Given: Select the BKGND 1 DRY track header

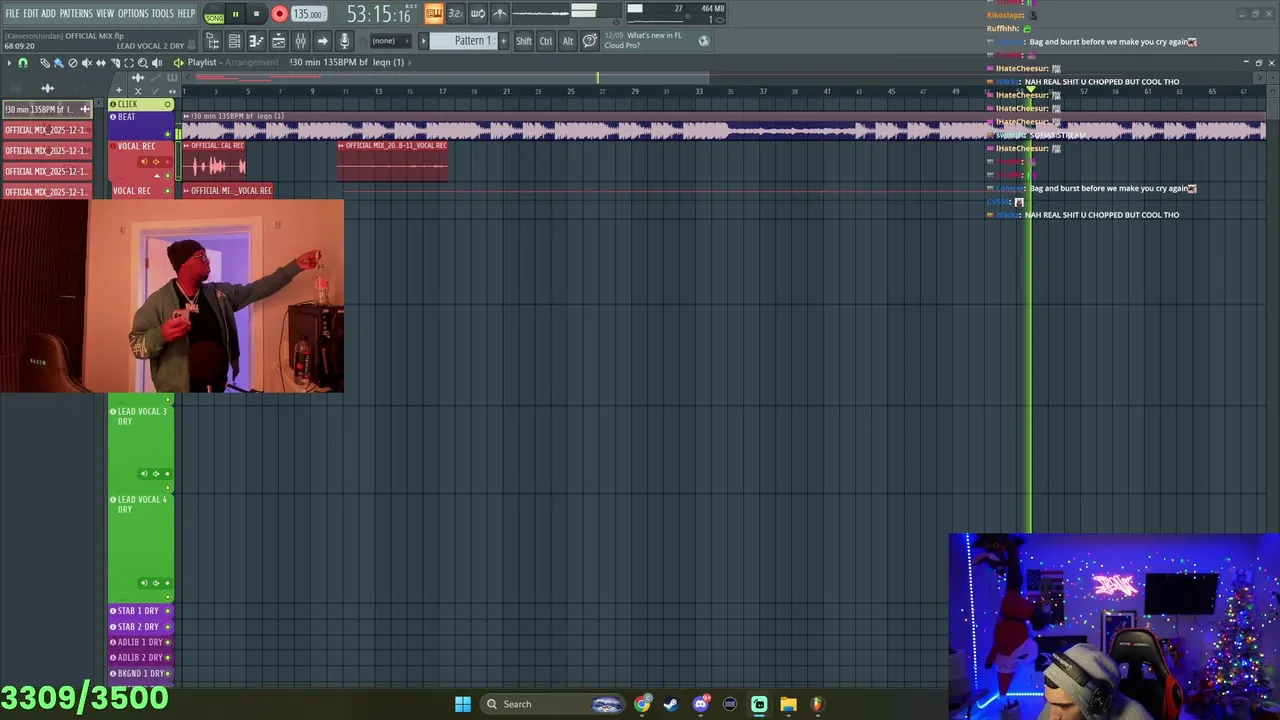Looking at the screenshot, I should coord(140,673).
